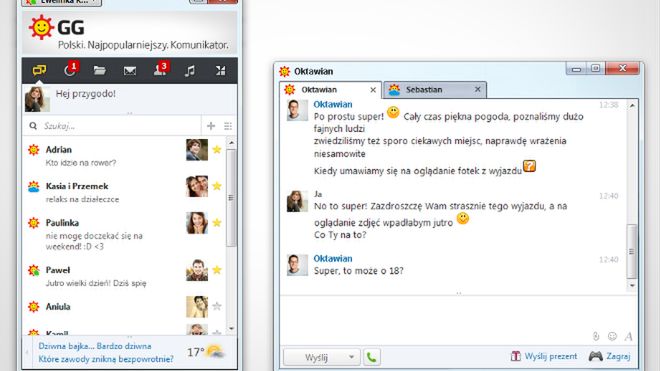Viewport: 660px width, 371px height.
Task: Open link Które zawody znikną bezpowrotnie?
Action: [x=106, y=359]
